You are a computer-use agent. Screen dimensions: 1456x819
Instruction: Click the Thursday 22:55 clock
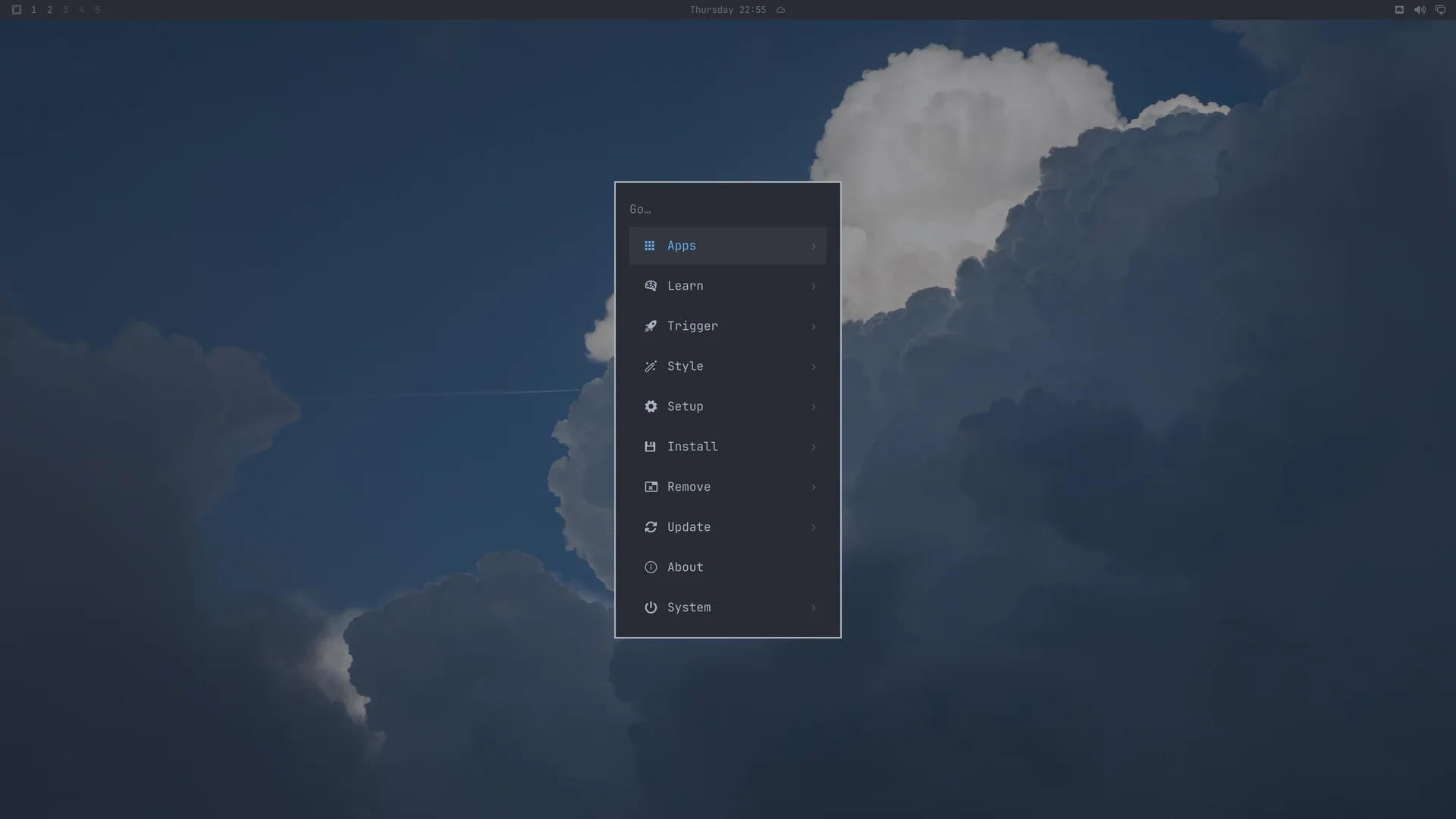(728, 10)
